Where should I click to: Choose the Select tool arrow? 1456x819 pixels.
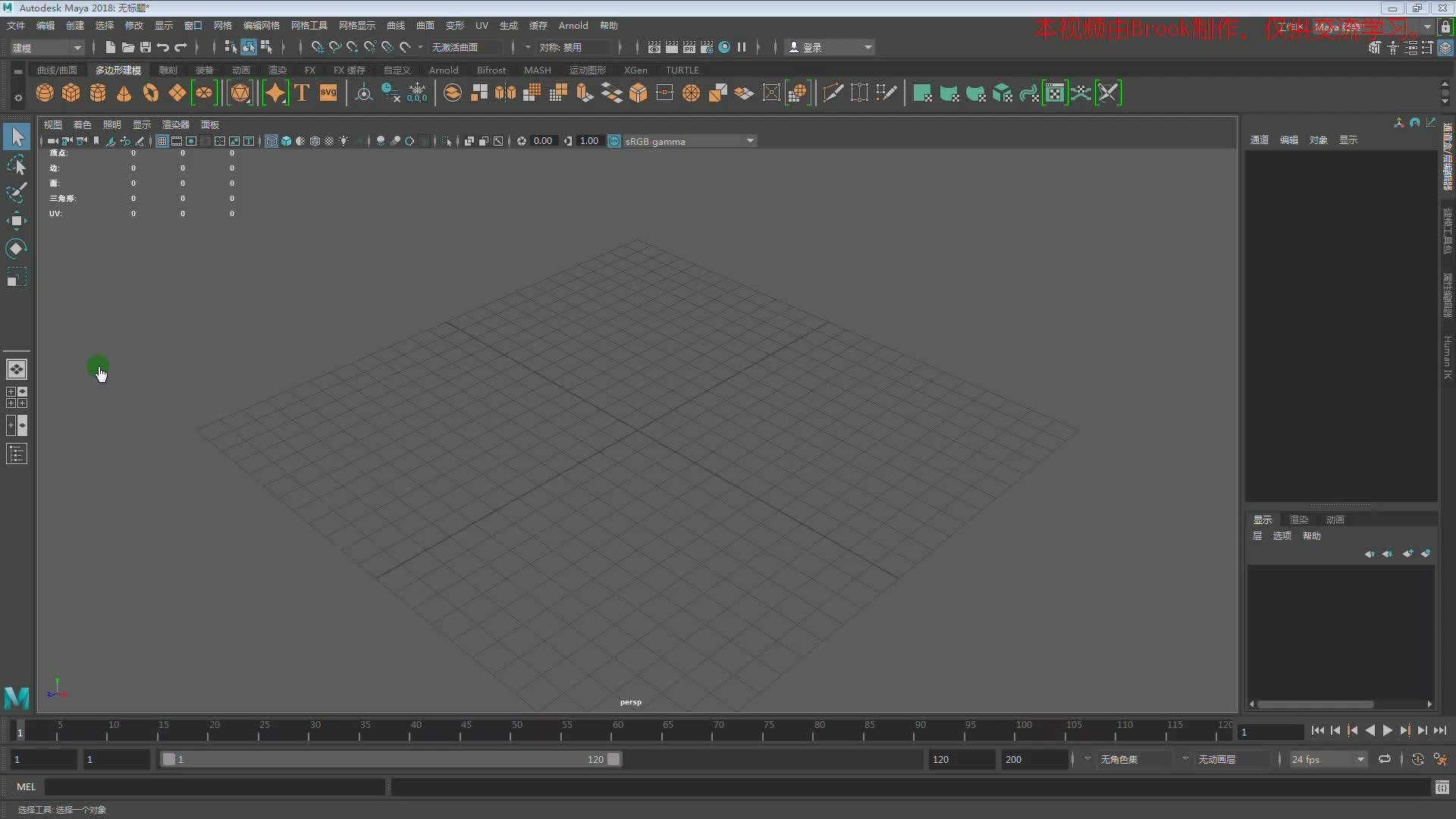(x=17, y=136)
